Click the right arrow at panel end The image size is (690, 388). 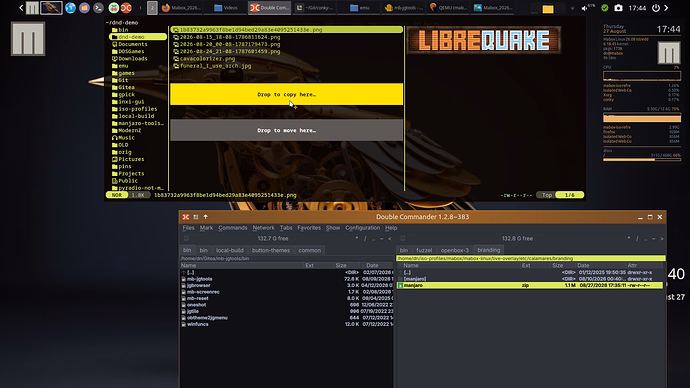(666, 8)
